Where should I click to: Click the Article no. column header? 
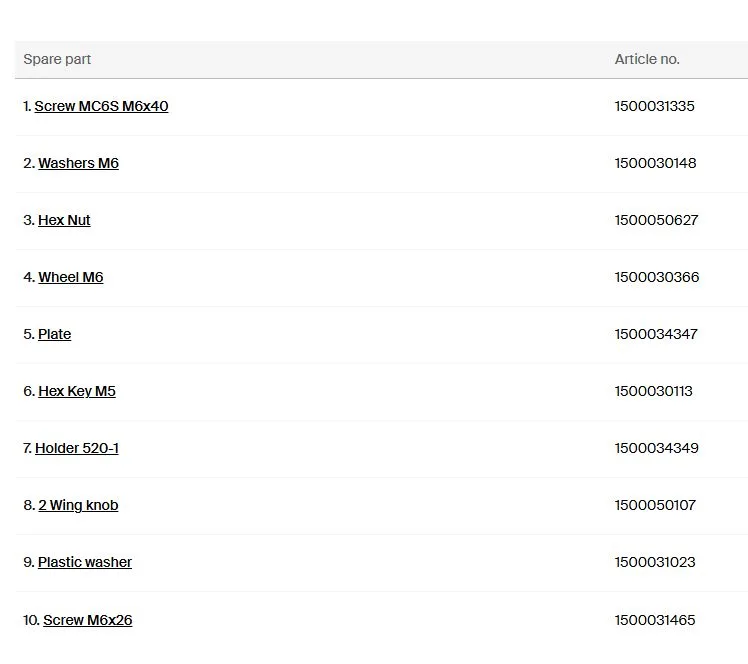(647, 59)
